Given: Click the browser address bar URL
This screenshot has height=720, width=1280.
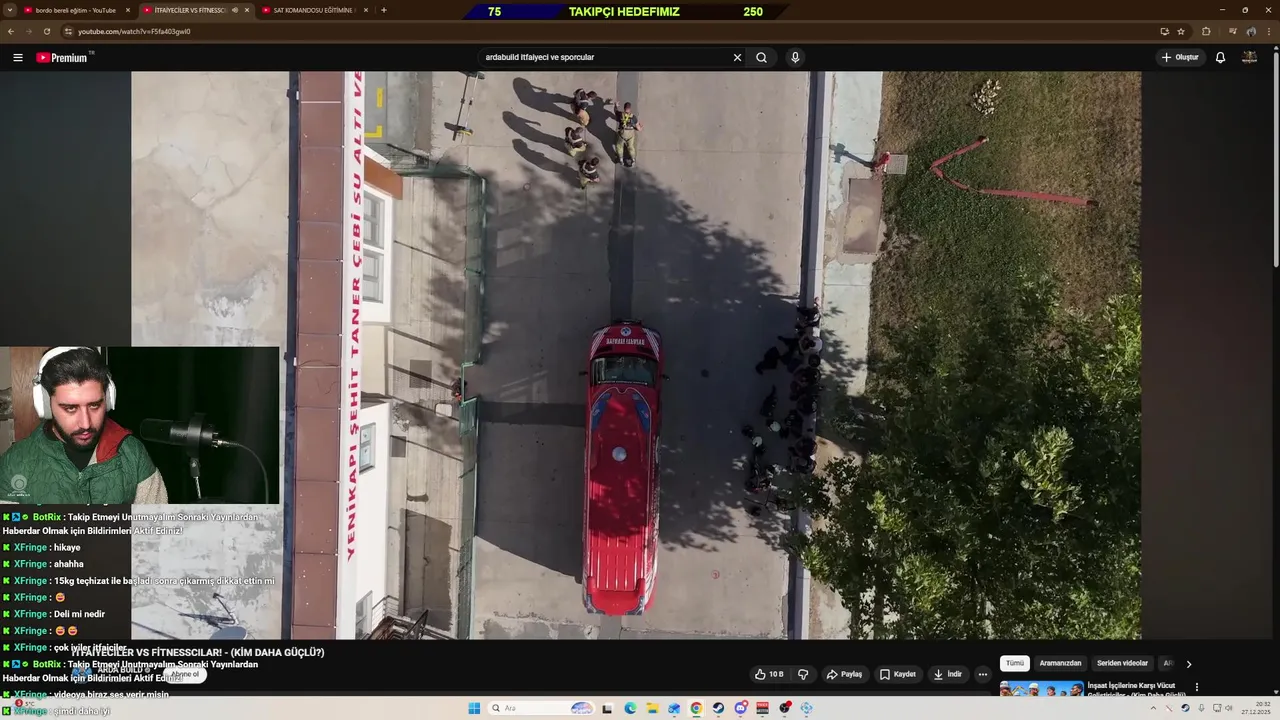Looking at the screenshot, I should [134, 31].
